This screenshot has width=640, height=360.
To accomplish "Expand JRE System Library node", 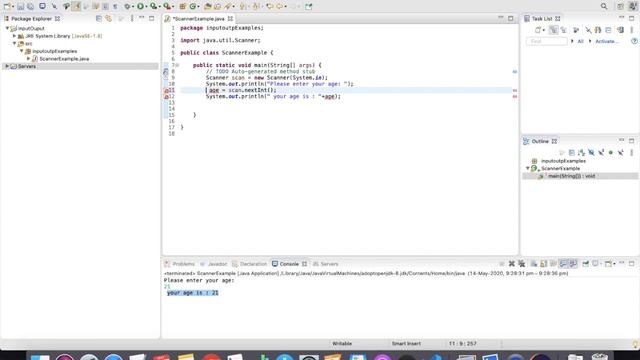I will tap(15, 36).
